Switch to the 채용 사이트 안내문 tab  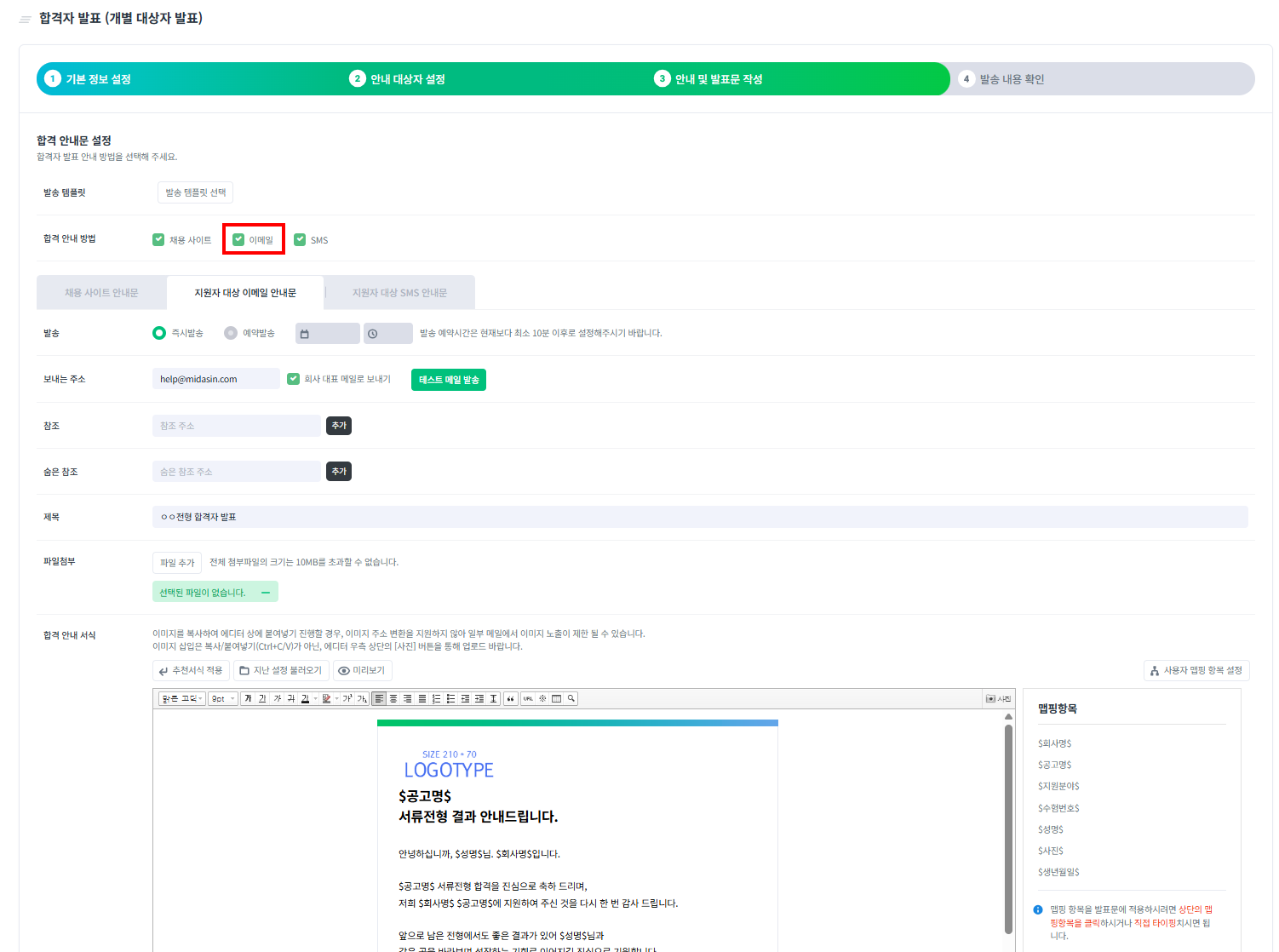pos(101,292)
